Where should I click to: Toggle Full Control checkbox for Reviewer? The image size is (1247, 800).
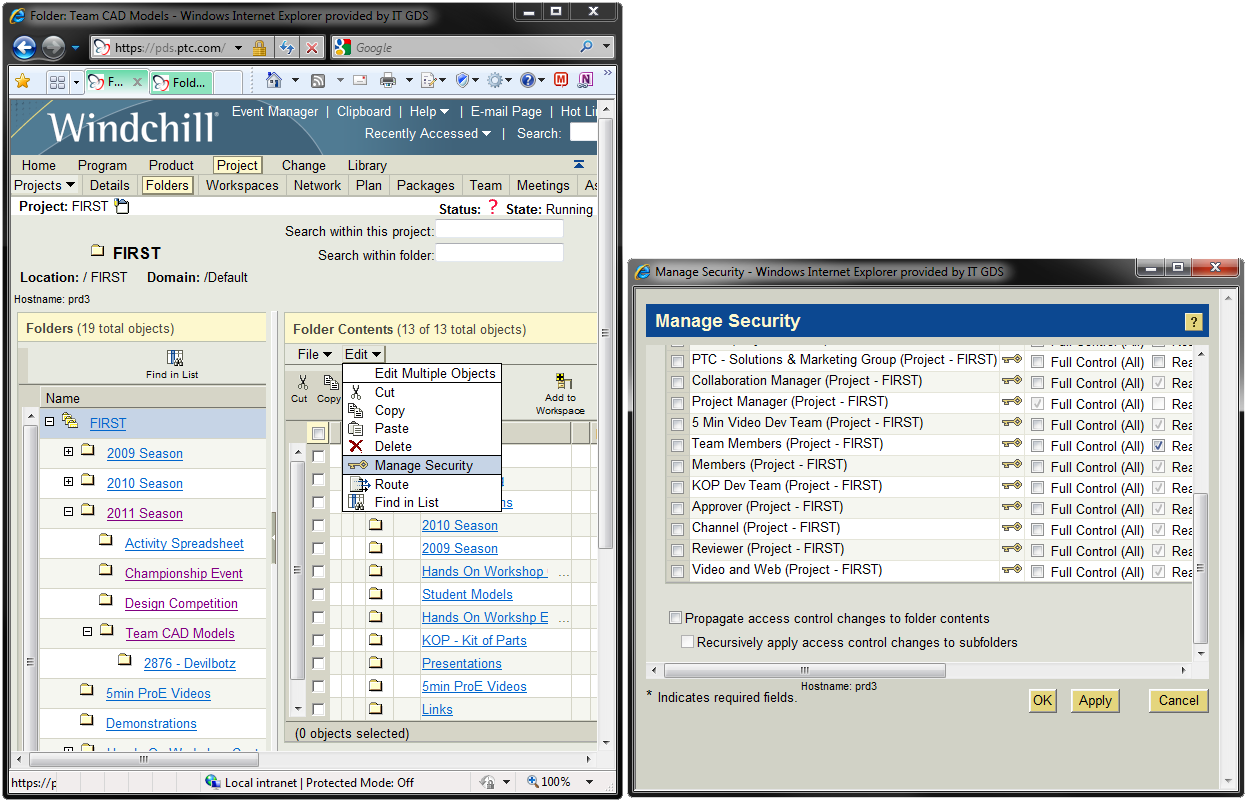[1037, 550]
